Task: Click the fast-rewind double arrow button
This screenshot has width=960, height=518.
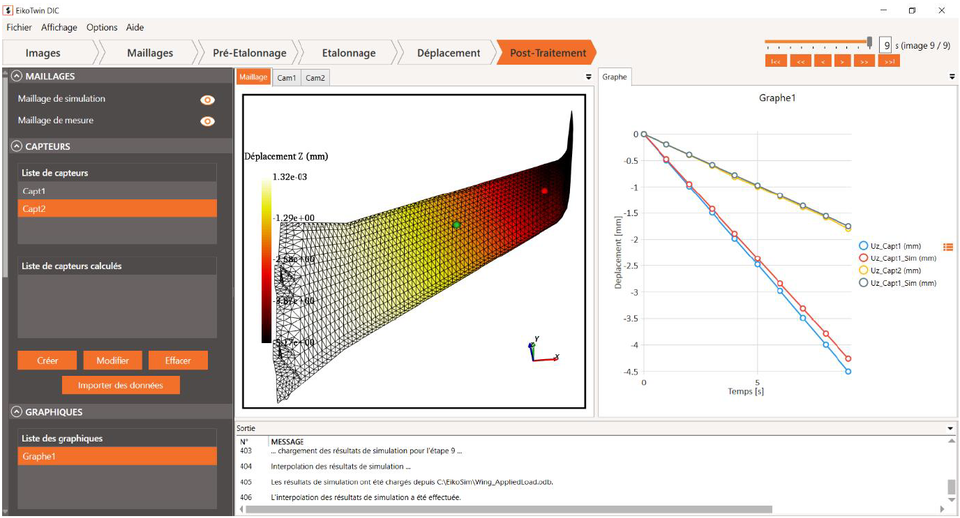Action: tap(799, 61)
